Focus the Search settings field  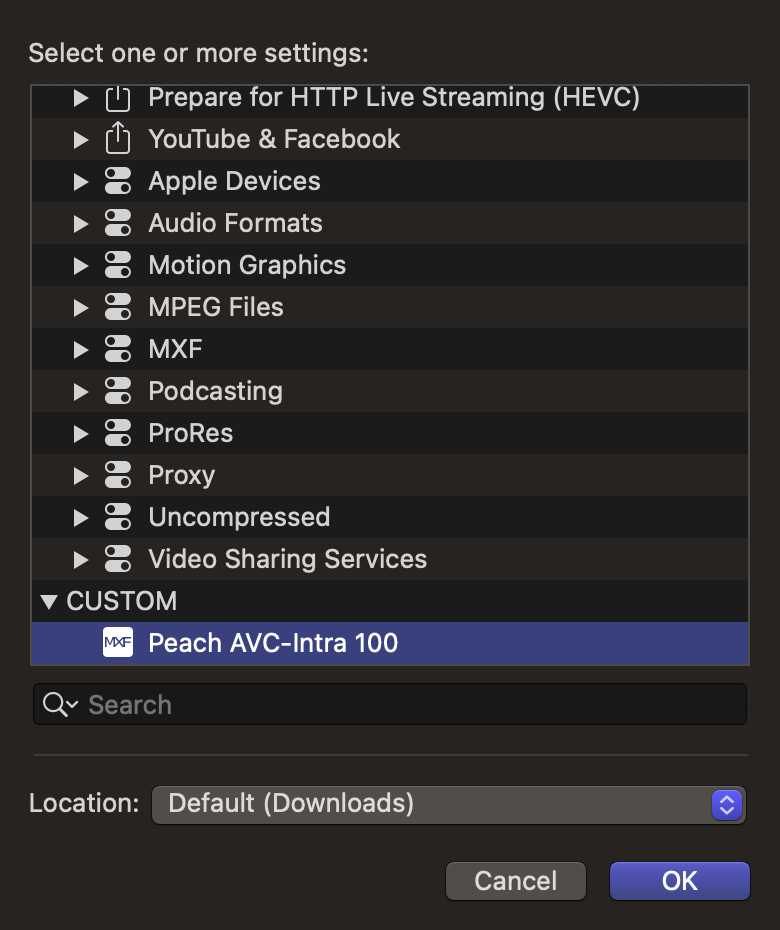click(390, 704)
